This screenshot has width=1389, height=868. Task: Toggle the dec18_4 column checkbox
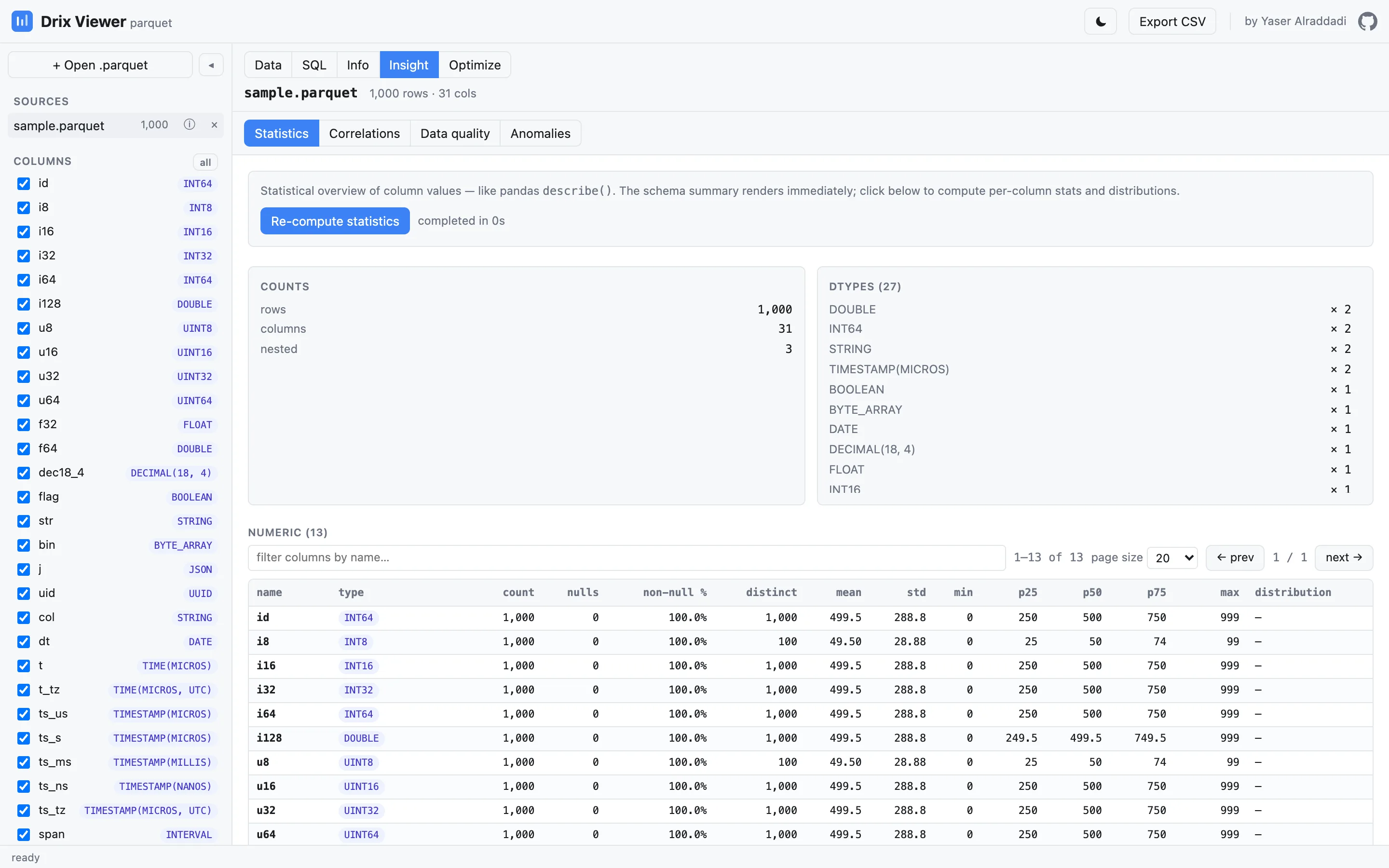(x=24, y=473)
